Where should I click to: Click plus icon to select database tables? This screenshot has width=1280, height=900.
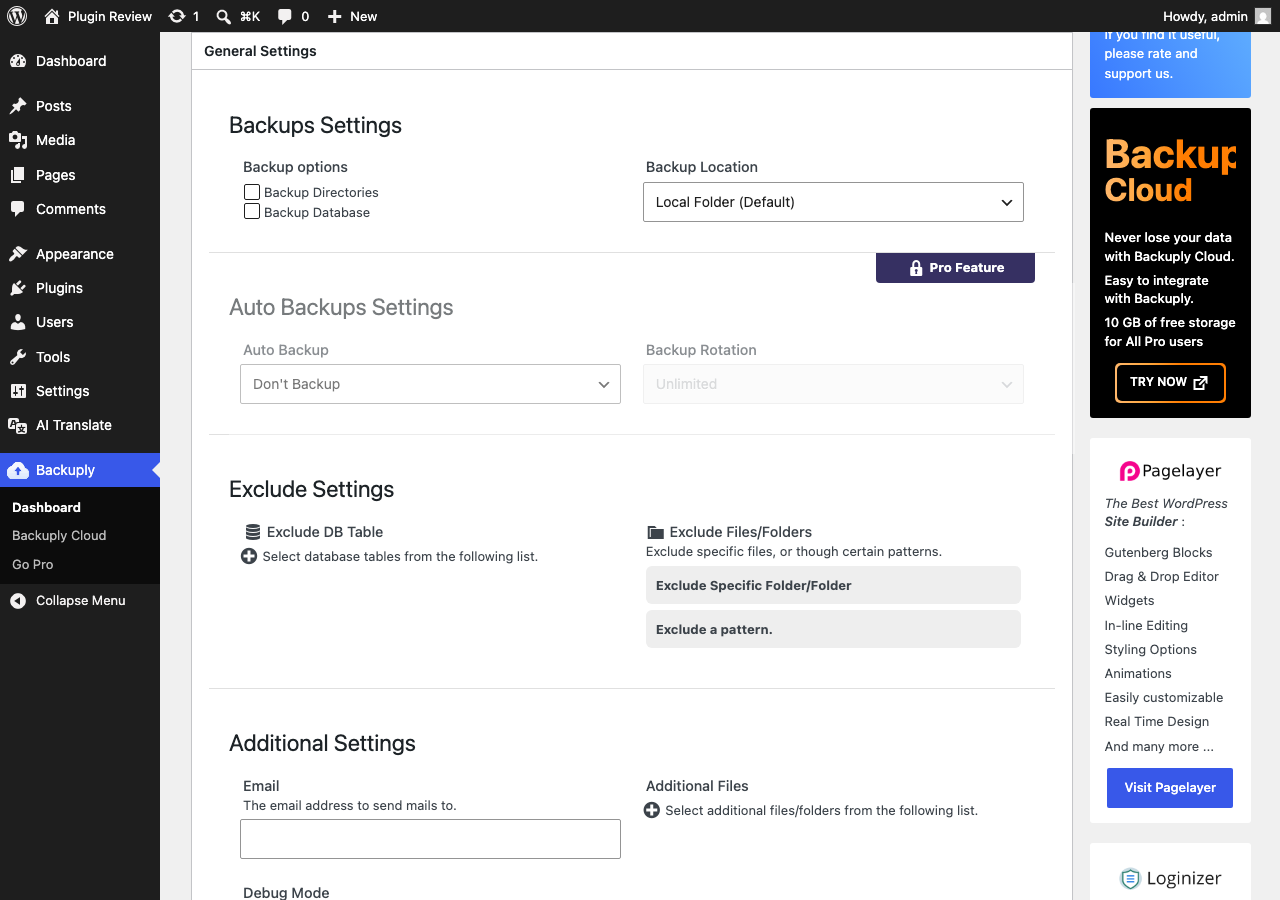pos(249,556)
